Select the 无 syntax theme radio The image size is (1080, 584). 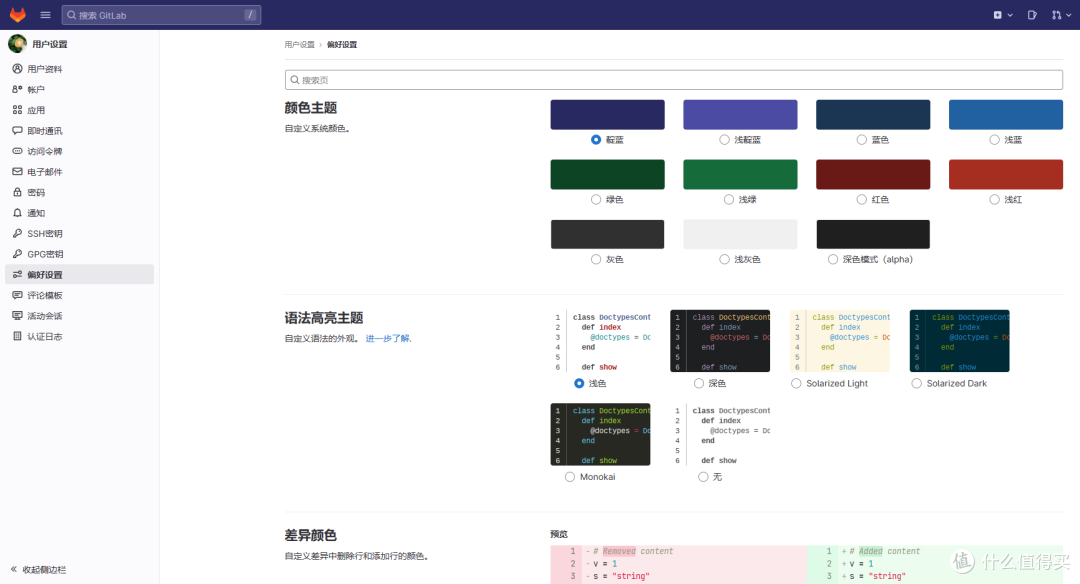coord(703,477)
